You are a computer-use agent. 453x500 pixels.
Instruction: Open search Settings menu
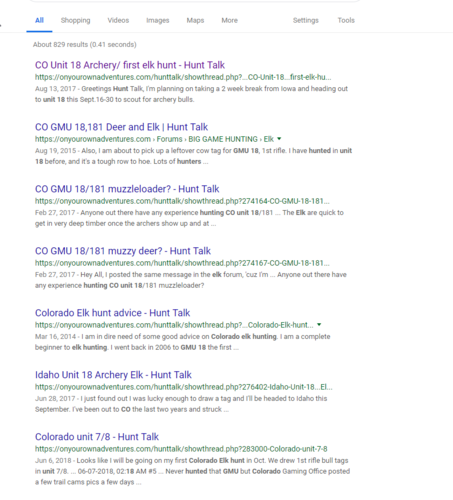306,20
